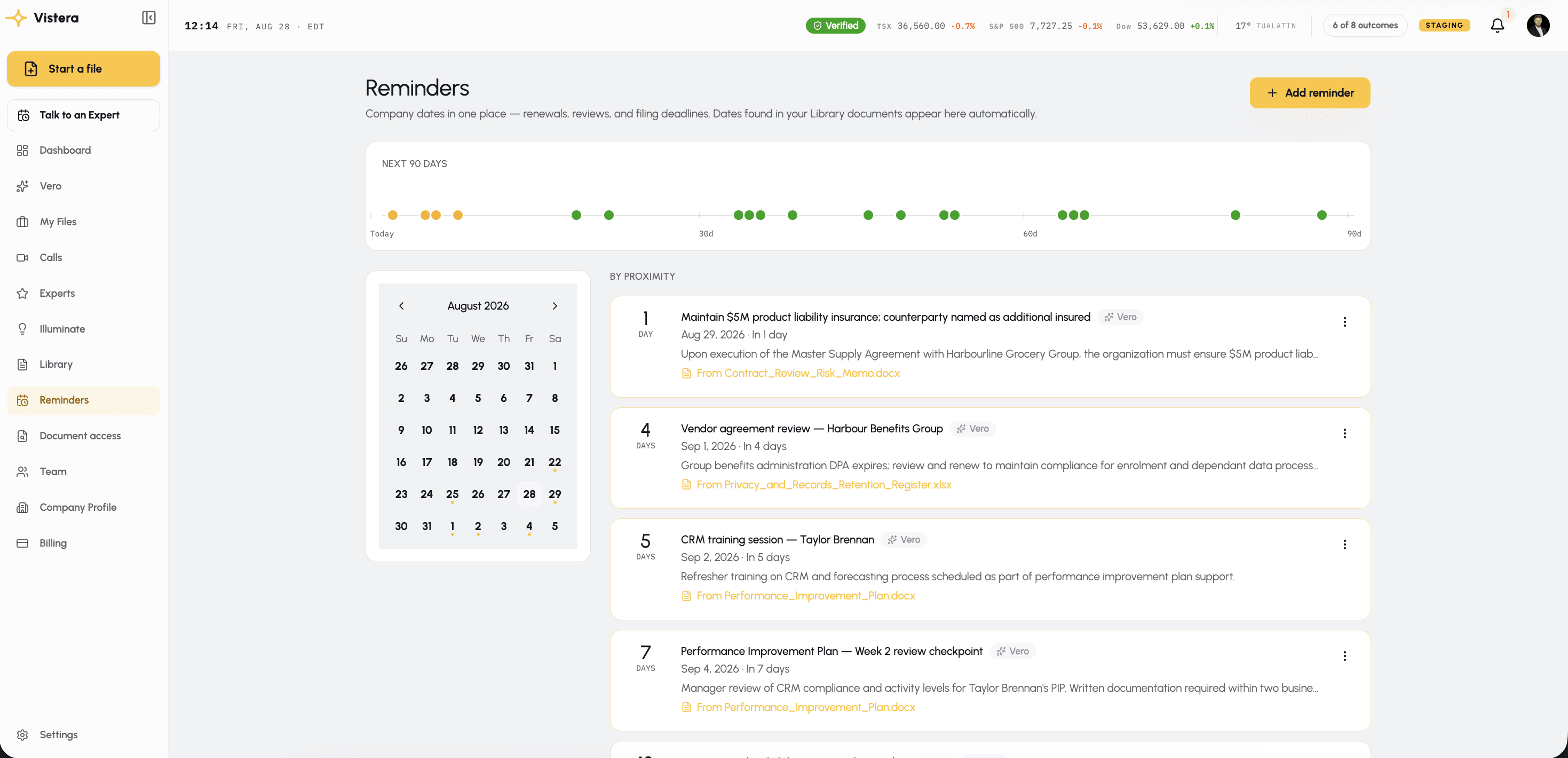Screen dimensions: 1568x758
Task: Click the 6 of 8 outcomes pill
Action: (1365, 26)
